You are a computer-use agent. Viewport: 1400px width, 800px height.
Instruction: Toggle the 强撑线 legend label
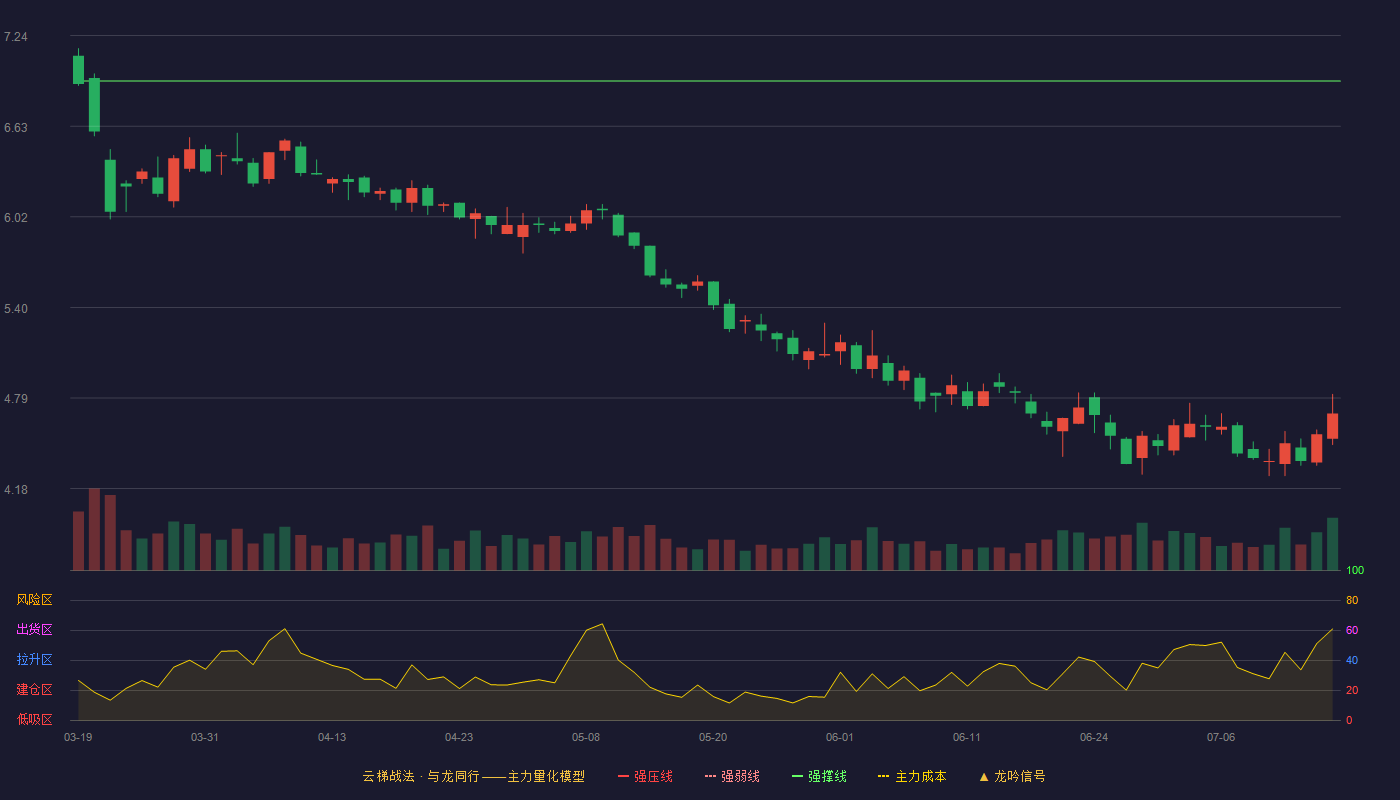827,776
